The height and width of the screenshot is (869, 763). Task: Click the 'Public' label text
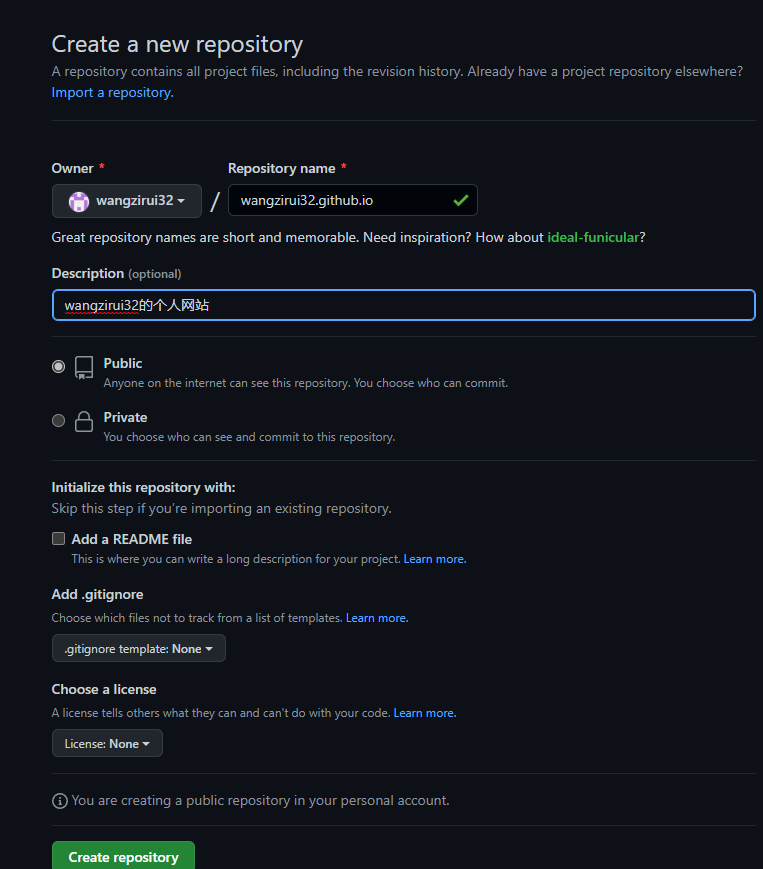123,364
